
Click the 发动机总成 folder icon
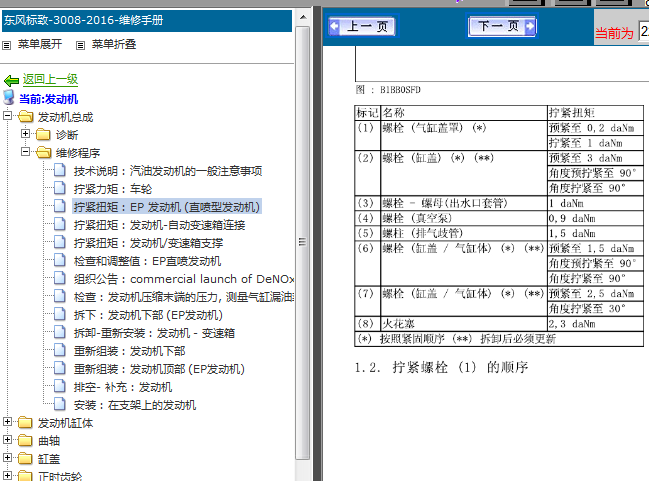pos(25,117)
